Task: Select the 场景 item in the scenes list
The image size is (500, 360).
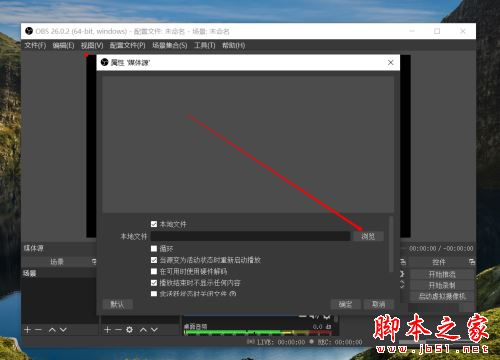Action: [x=59, y=273]
